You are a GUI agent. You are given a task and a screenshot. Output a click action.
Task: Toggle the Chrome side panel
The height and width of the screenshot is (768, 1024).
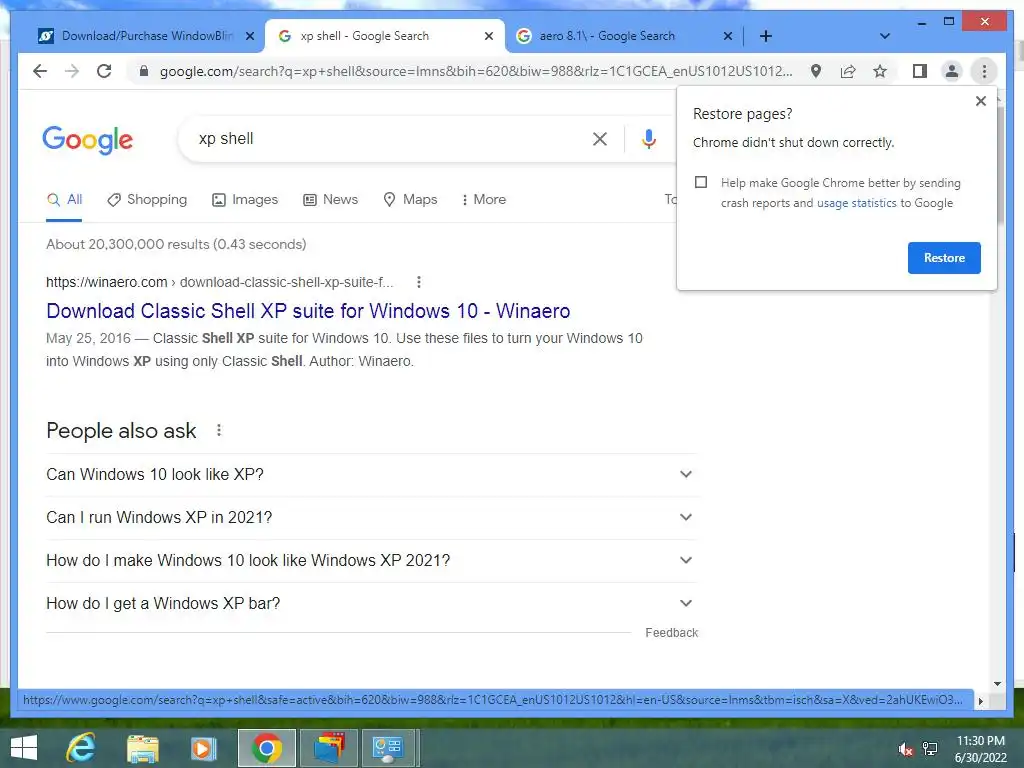[920, 71]
